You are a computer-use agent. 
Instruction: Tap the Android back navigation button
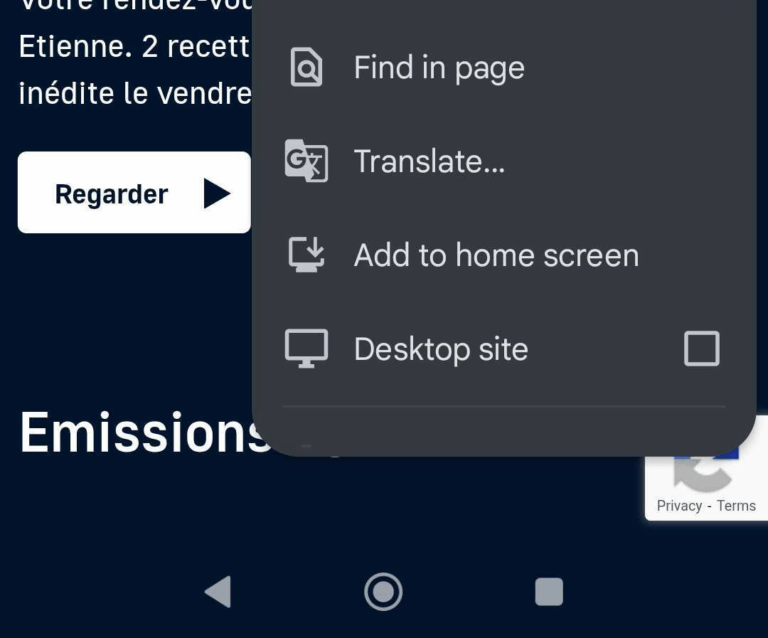click(217, 592)
